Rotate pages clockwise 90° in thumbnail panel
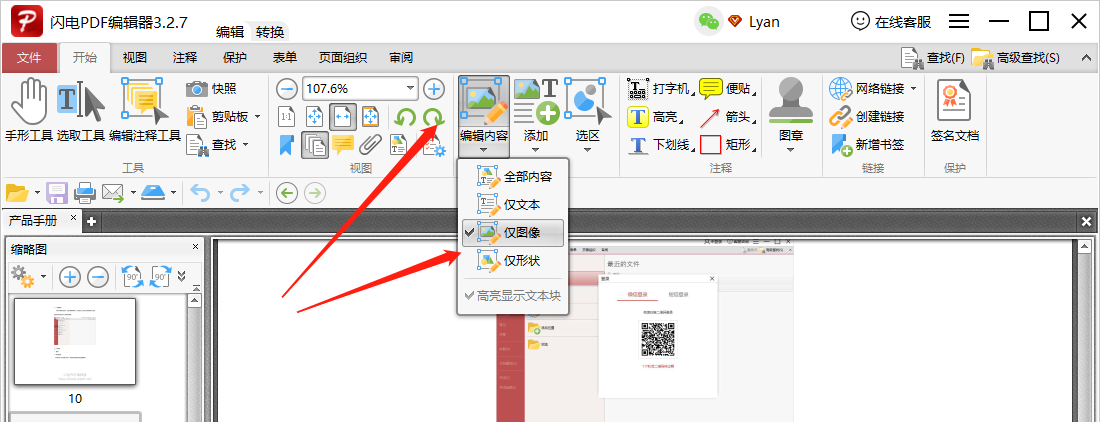 click(x=161, y=277)
